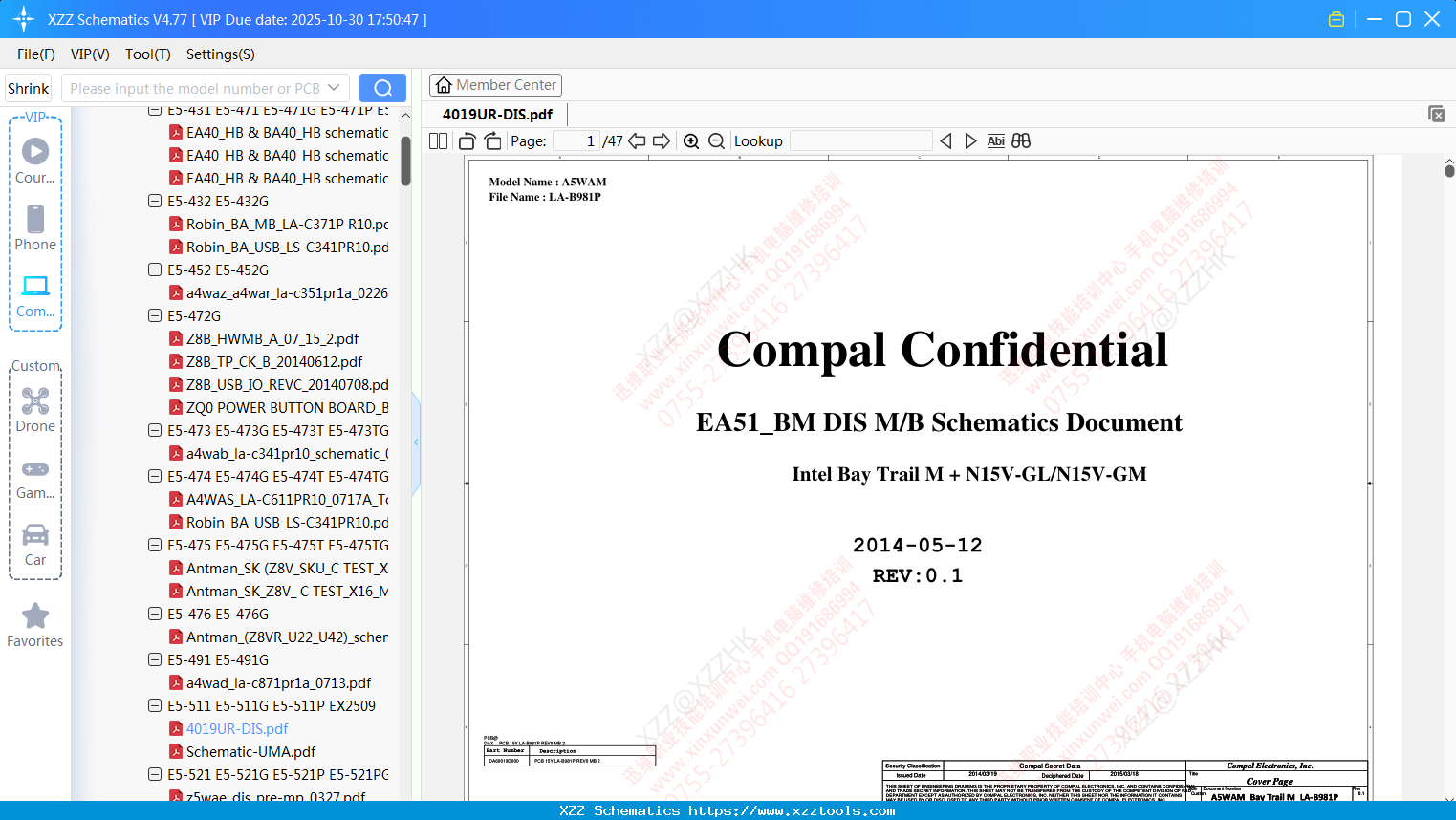Image resolution: width=1456 pixels, height=820 pixels.
Task: Find previous lookup match
Action: click(945, 141)
